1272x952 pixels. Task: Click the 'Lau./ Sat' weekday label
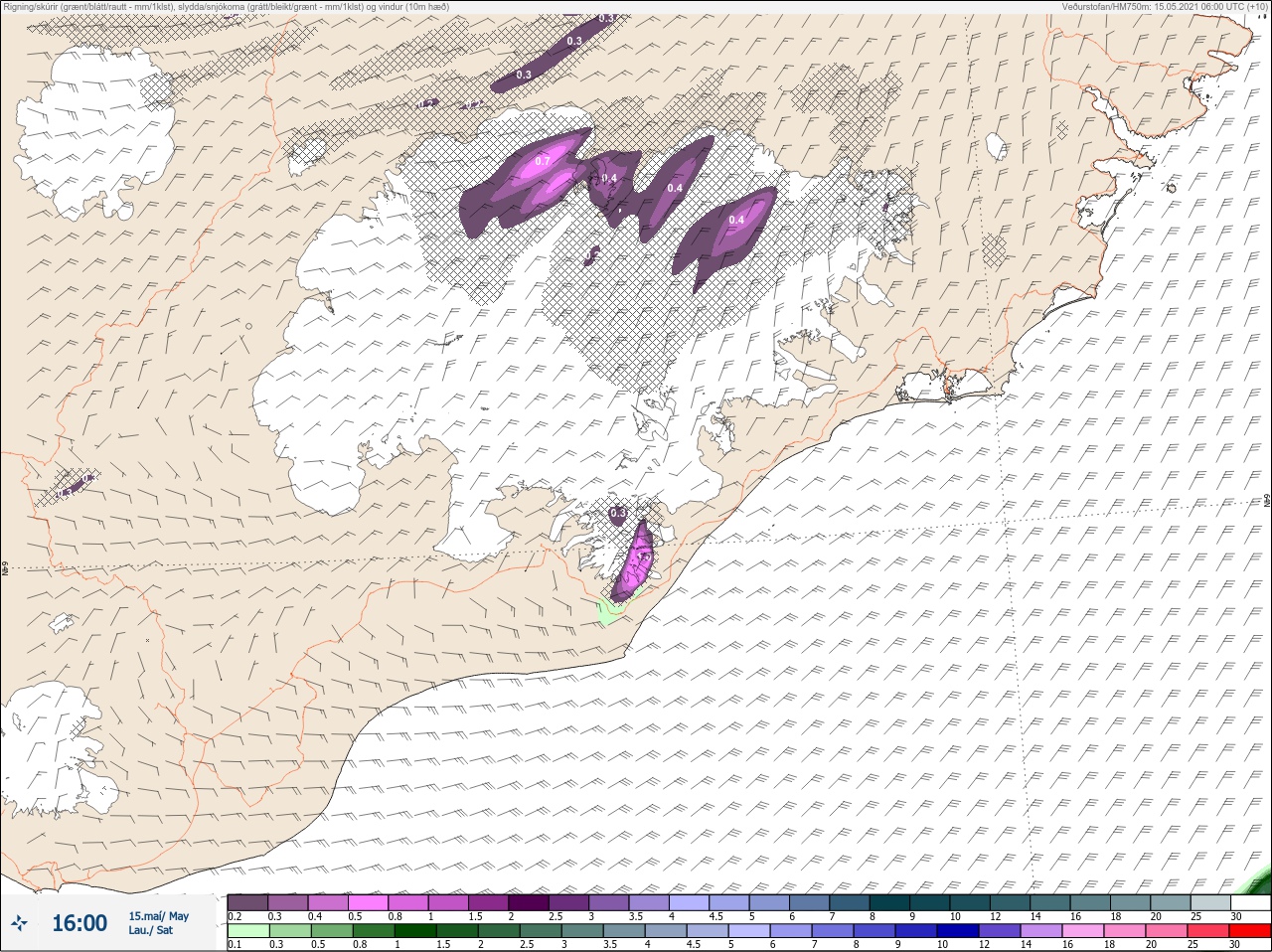tap(151, 931)
